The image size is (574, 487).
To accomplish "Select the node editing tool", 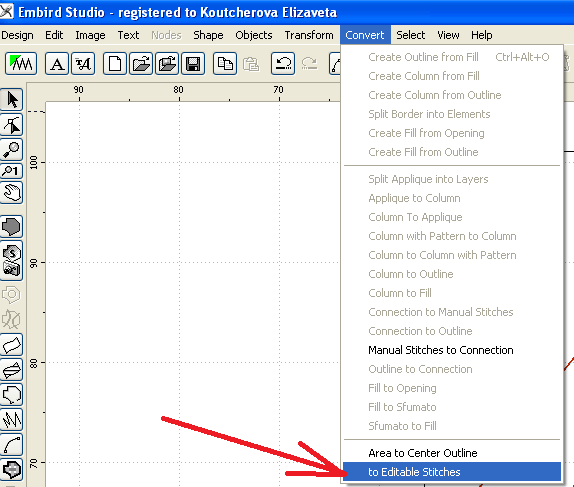I will click(x=12, y=124).
